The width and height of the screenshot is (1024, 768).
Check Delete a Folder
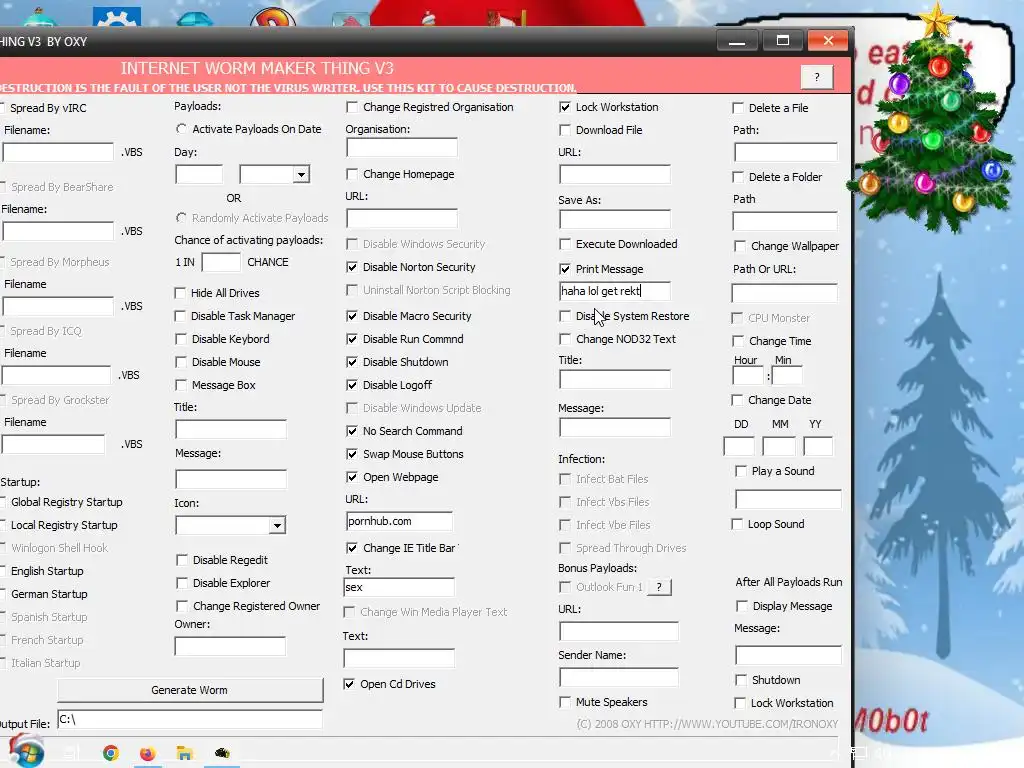coord(738,177)
